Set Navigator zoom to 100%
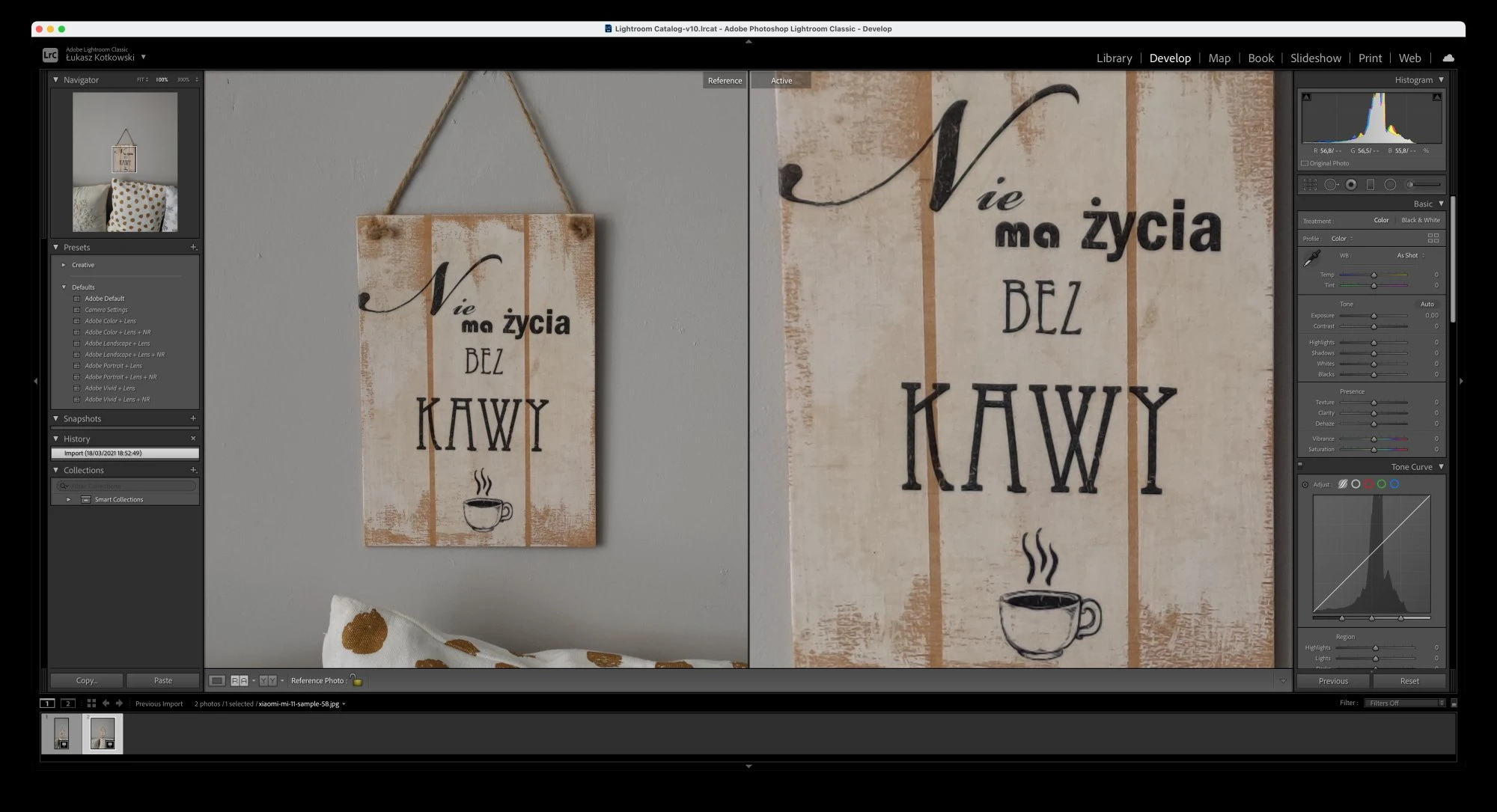 [162, 79]
